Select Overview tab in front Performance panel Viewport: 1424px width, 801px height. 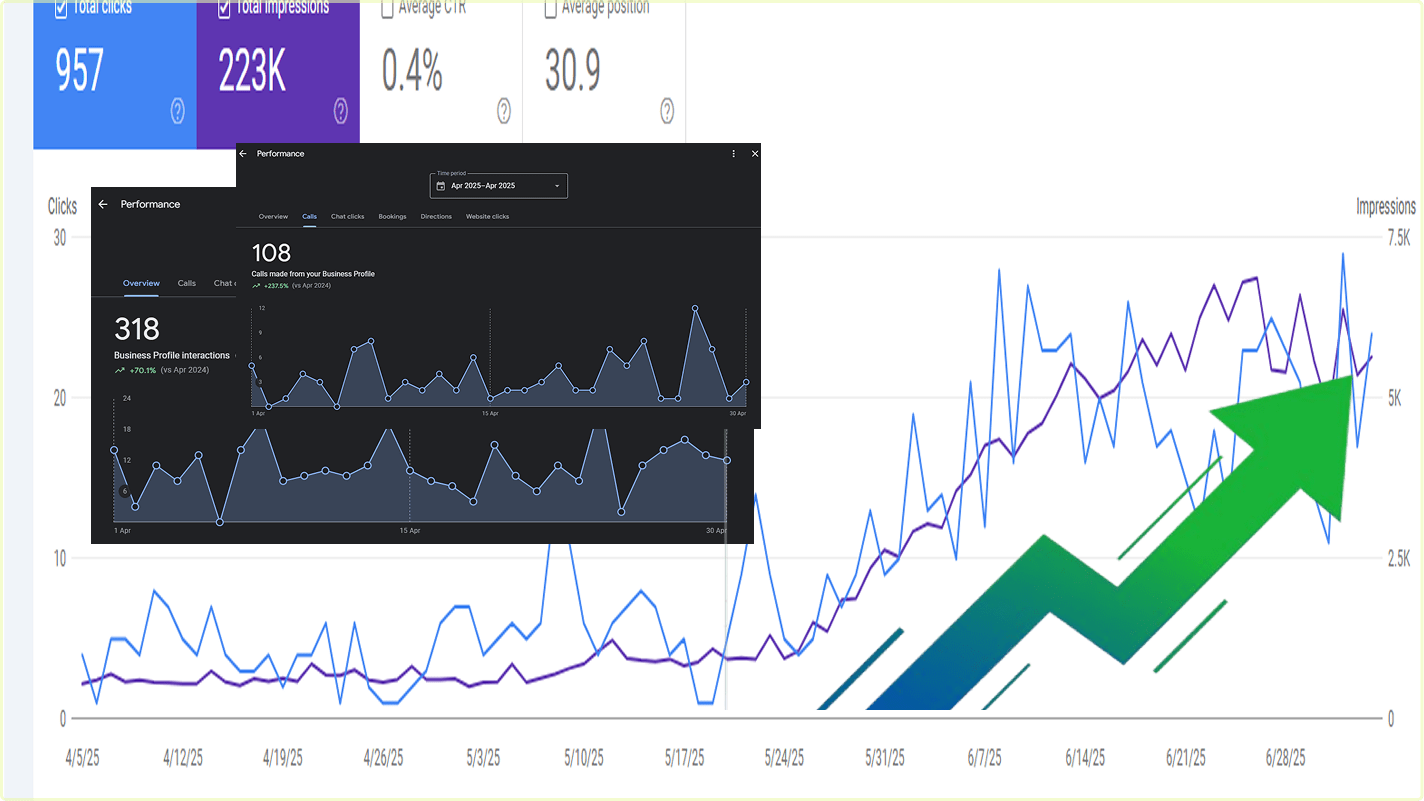[x=273, y=217]
